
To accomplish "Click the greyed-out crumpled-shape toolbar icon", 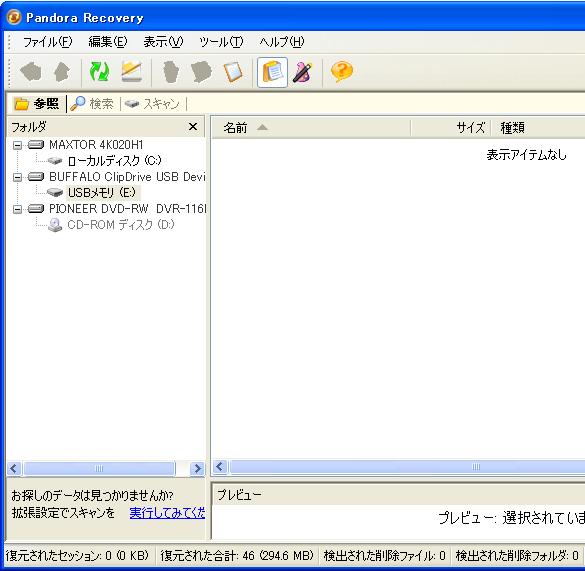I will (x=201, y=72).
